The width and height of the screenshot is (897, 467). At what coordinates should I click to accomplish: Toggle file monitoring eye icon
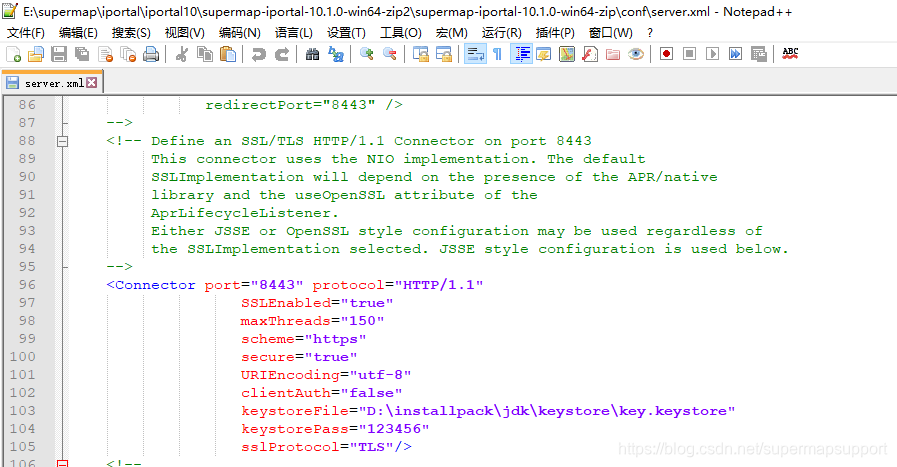(636, 54)
